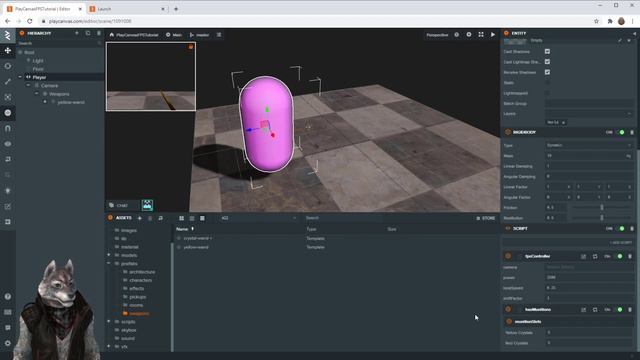Toggle Cast Lightmap Shadows checkbox
The width and height of the screenshot is (640, 360).
[x=547, y=62]
